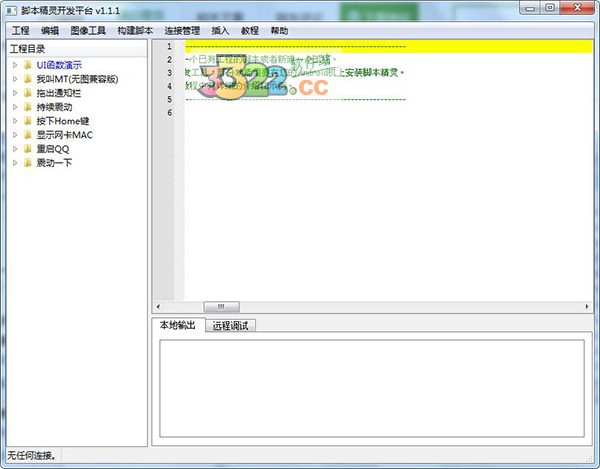The height and width of the screenshot is (469, 600).
Task: Open the 构建脚本 menu
Action: (x=135, y=31)
